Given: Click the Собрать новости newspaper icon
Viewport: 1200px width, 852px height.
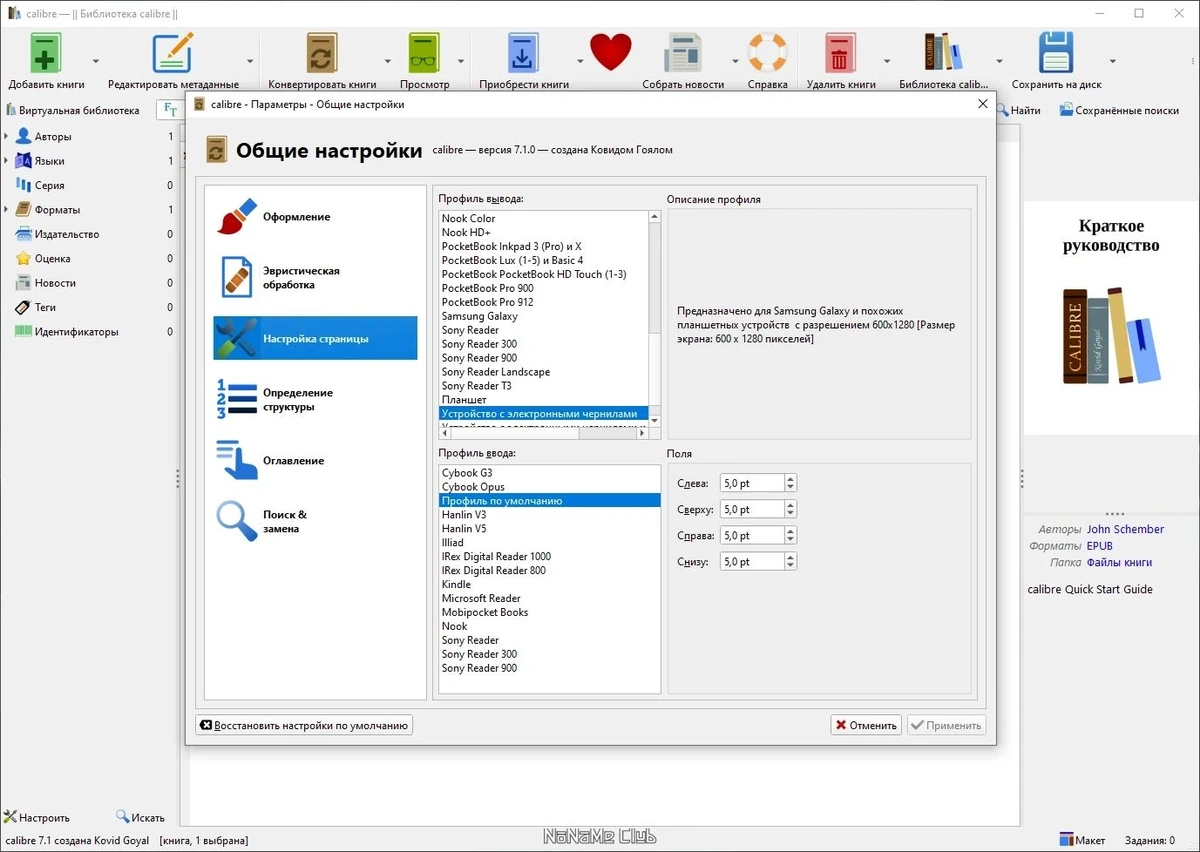Looking at the screenshot, I should [684, 53].
